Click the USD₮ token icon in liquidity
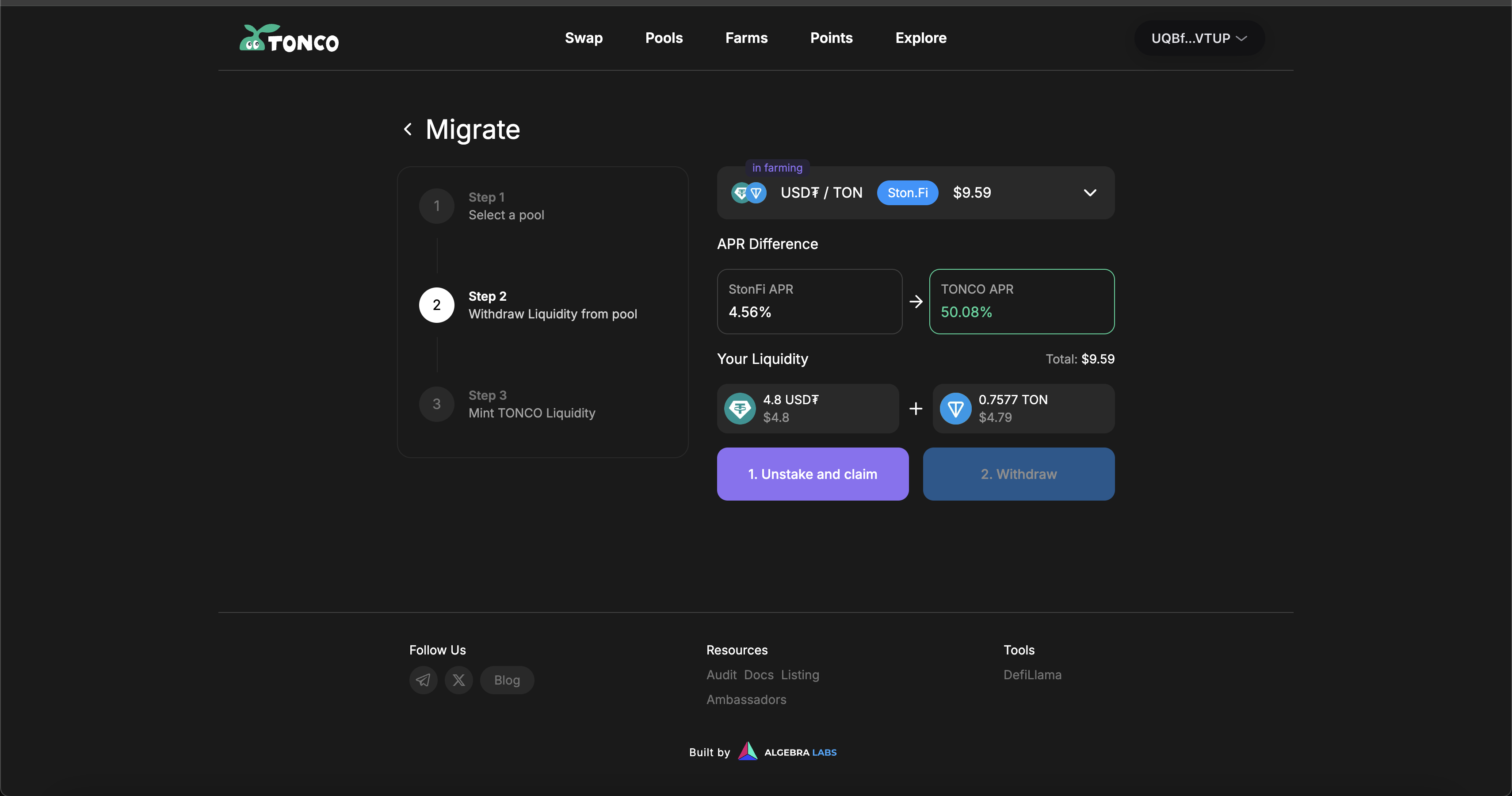 [x=740, y=409]
